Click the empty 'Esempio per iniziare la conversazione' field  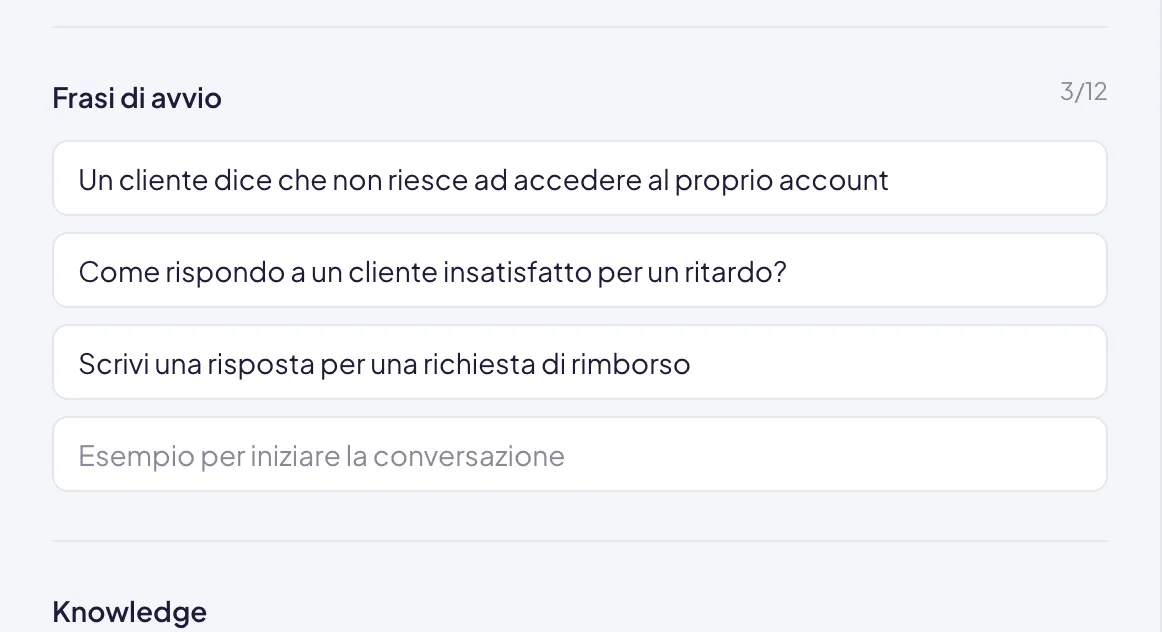580,454
